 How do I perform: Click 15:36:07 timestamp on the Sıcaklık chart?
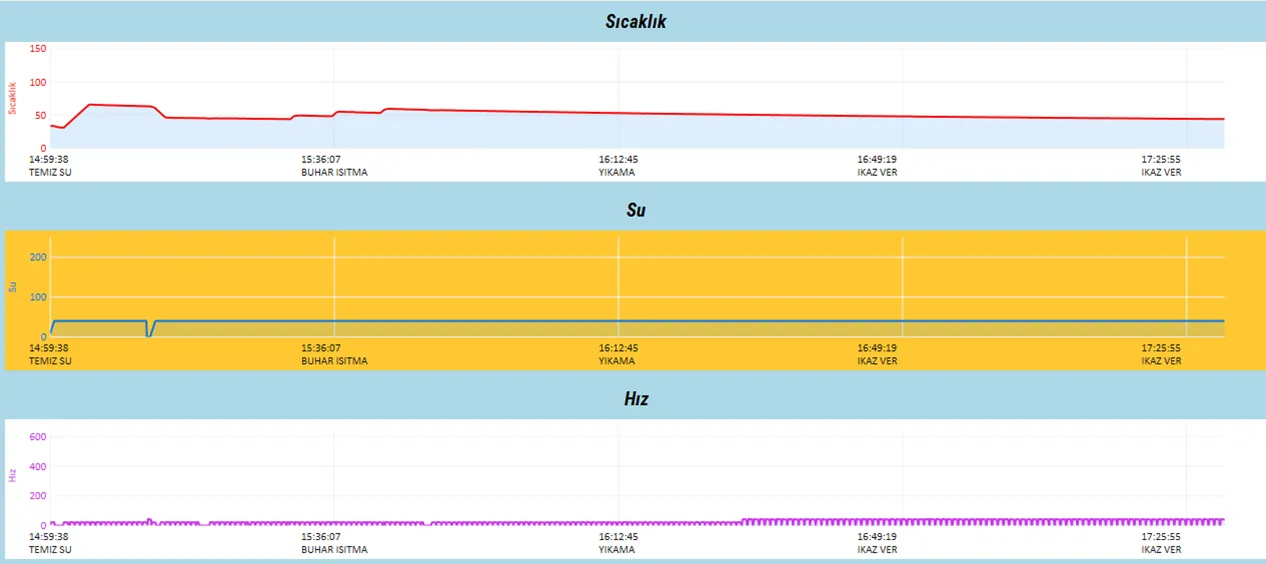(327, 159)
